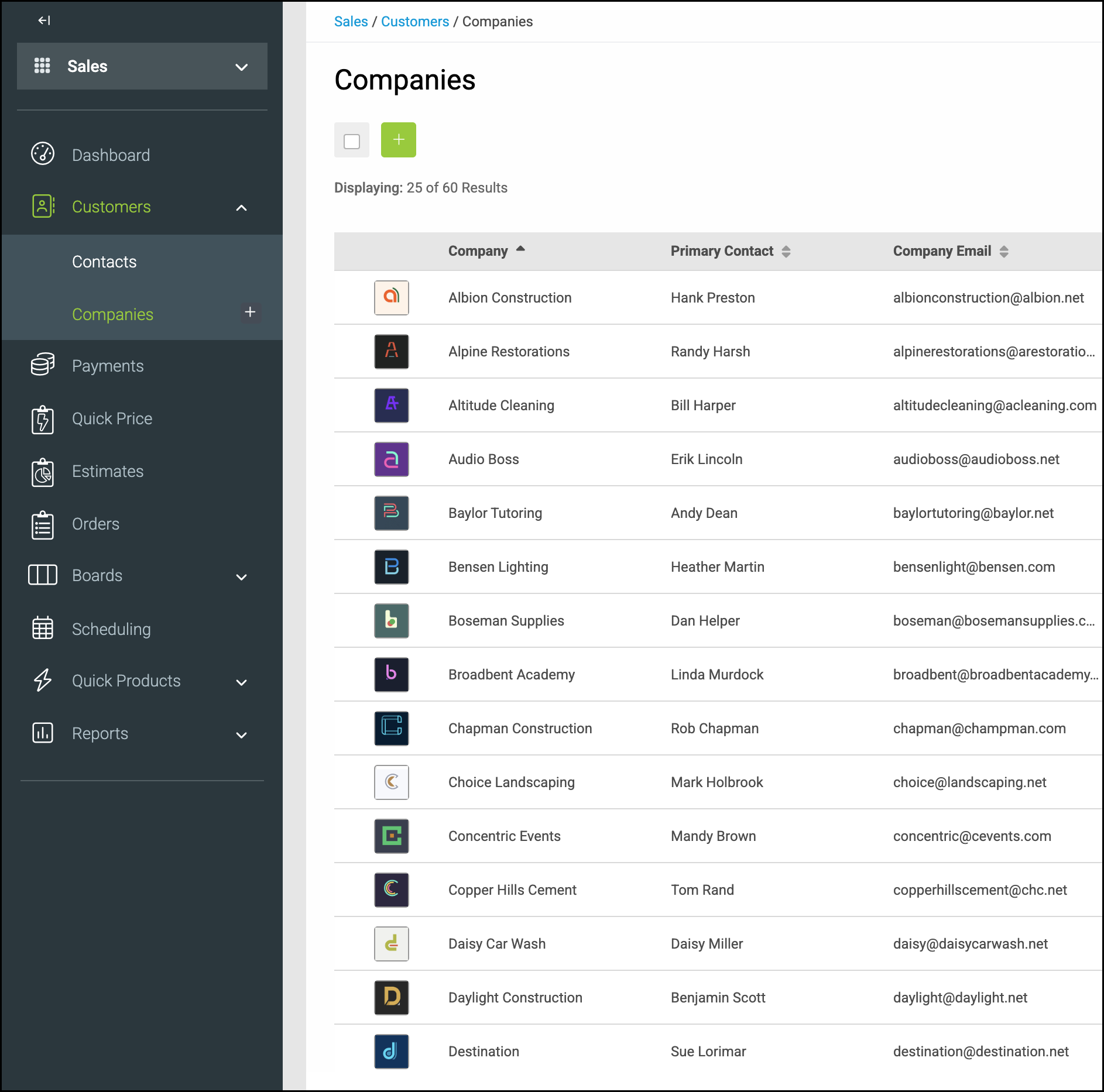Expand the Quick Products submenu chevron
This screenshot has height=1092, width=1104.
(241, 682)
